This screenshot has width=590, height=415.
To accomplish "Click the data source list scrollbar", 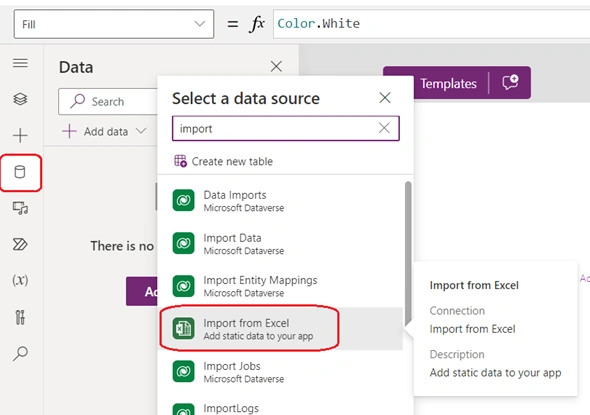I will [x=408, y=254].
